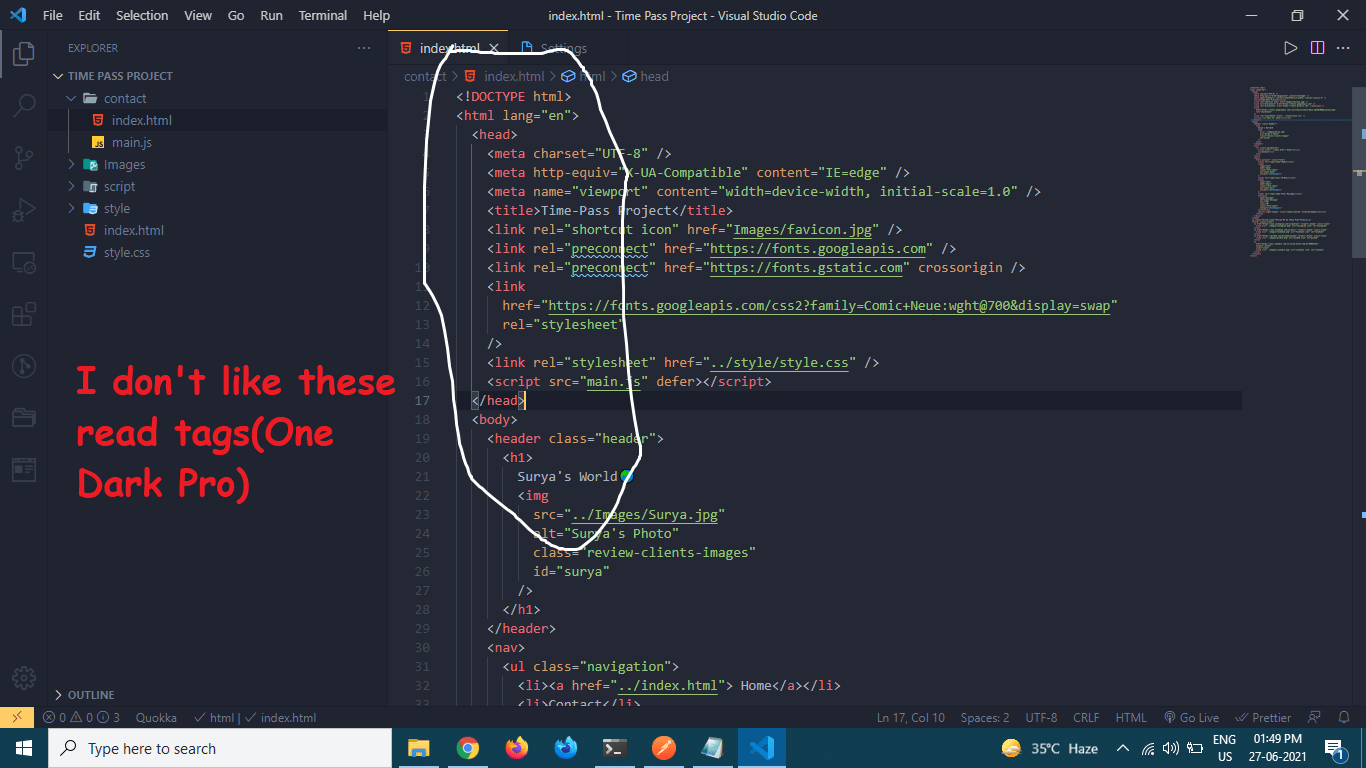Split the editor to the right
The image size is (1366, 768).
coord(1317,48)
